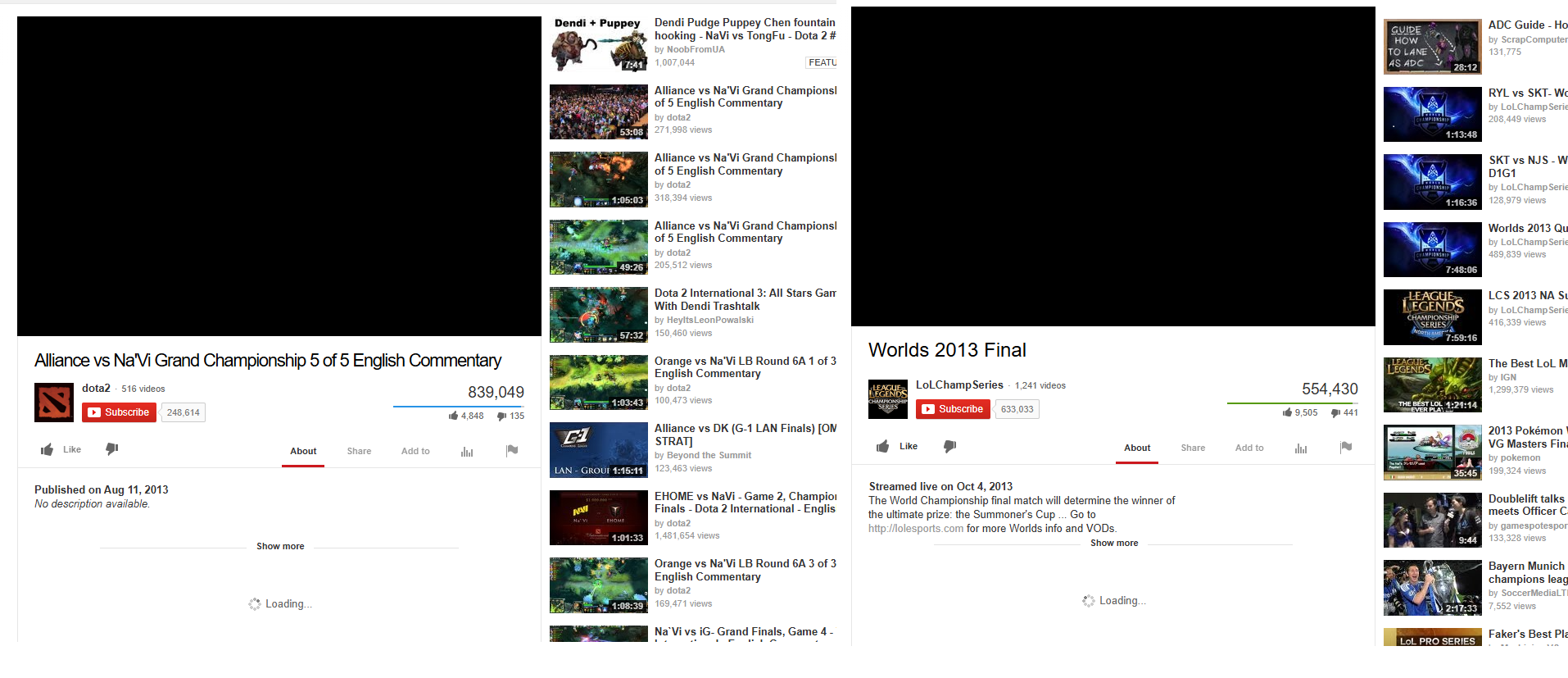Open the HeyItsLeonPowalski channel link
The width and height of the screenshot is (1568, 678).
pos(710,320)
